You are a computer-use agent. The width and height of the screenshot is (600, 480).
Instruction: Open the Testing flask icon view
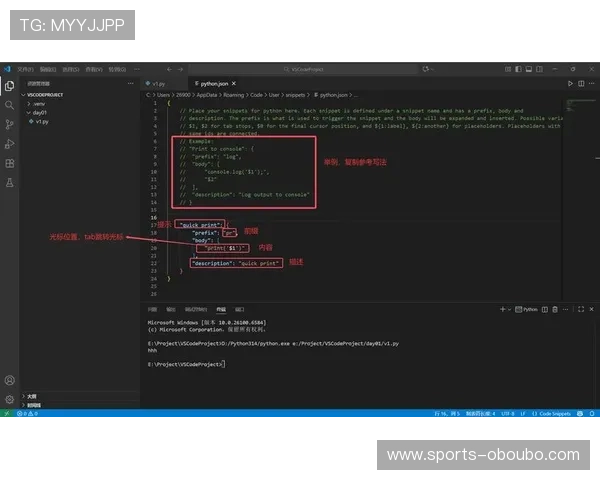tap(10, 182)
